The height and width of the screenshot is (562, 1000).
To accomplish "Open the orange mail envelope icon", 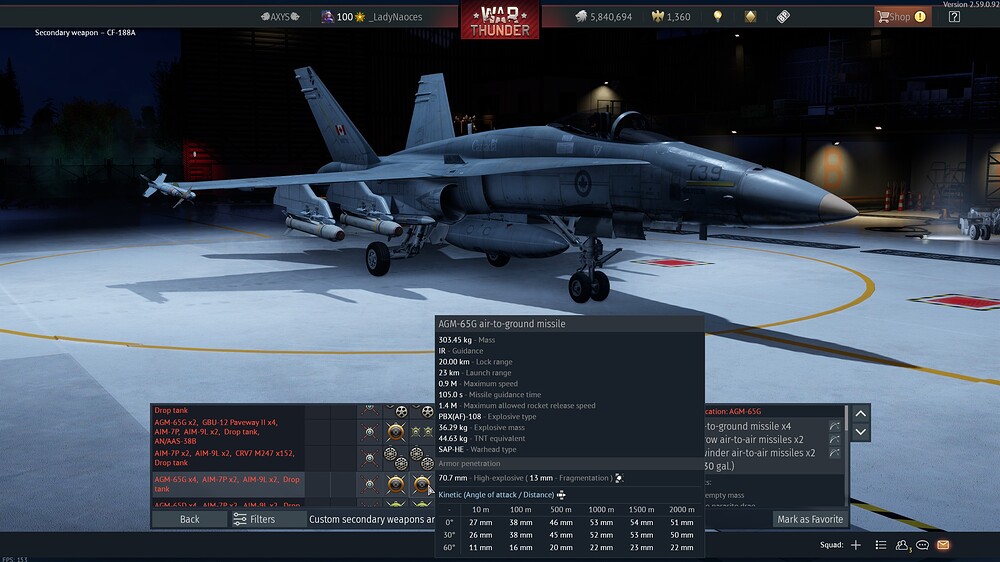I will point(943,545).
